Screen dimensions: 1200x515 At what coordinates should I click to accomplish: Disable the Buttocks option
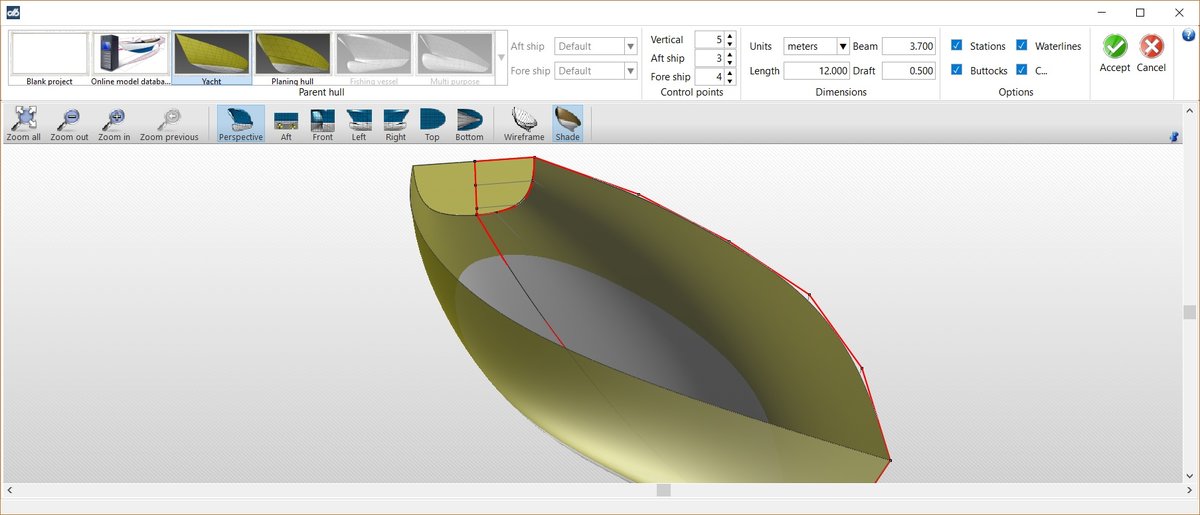[x=957, y=70]
